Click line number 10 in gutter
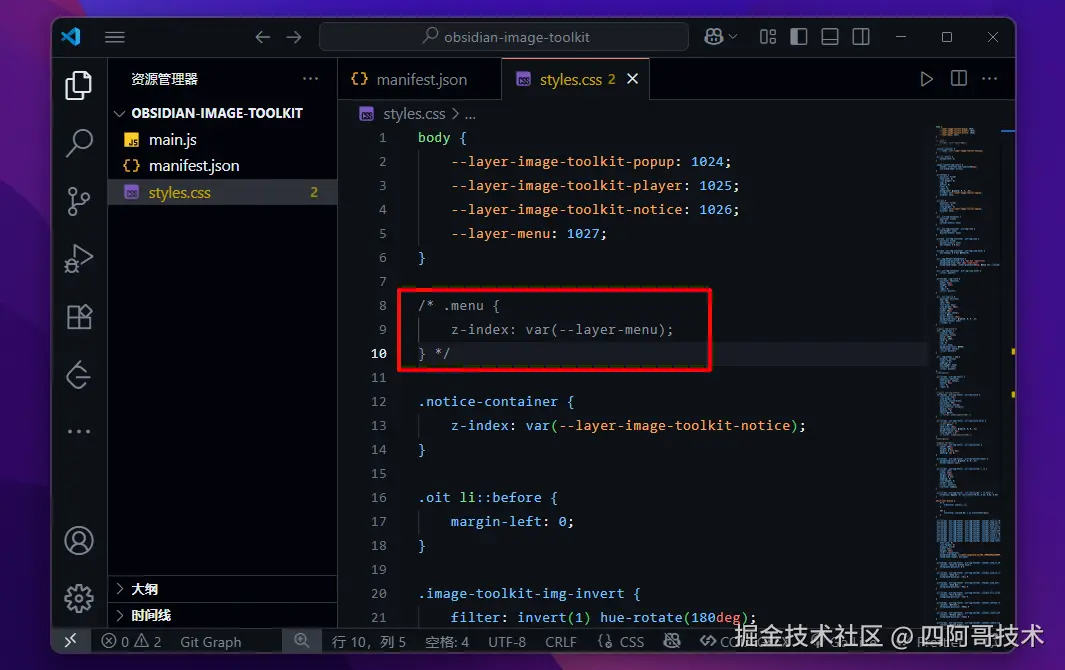1065x670 pixels. click(378, 353)
